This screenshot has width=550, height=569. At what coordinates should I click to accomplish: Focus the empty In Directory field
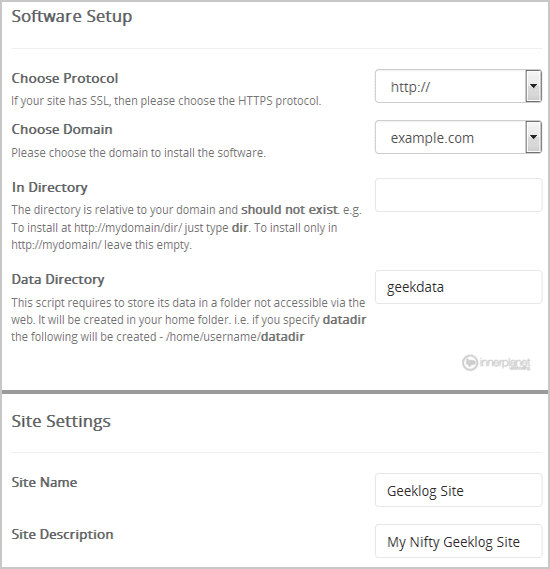pos(459,195)
